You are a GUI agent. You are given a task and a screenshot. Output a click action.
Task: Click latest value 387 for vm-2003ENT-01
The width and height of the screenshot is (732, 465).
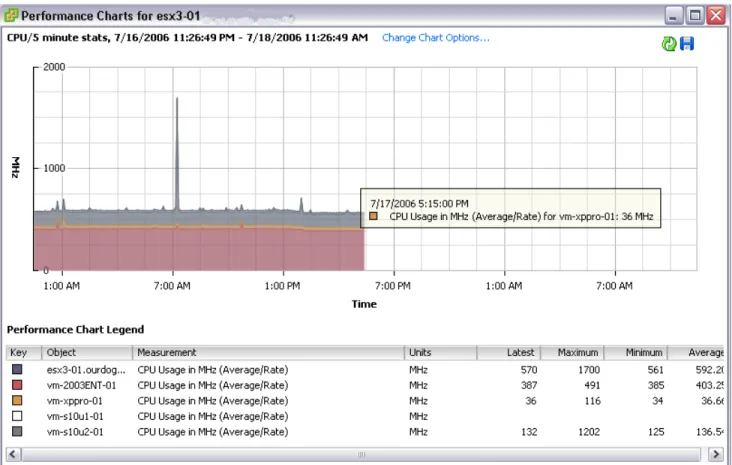(x=529, y=385)
